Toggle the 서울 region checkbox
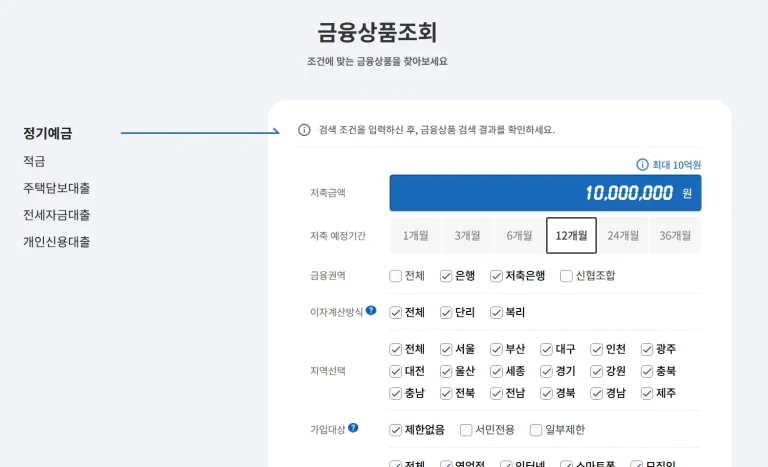Viewport: 768px width, 467px height. [447, 350]
